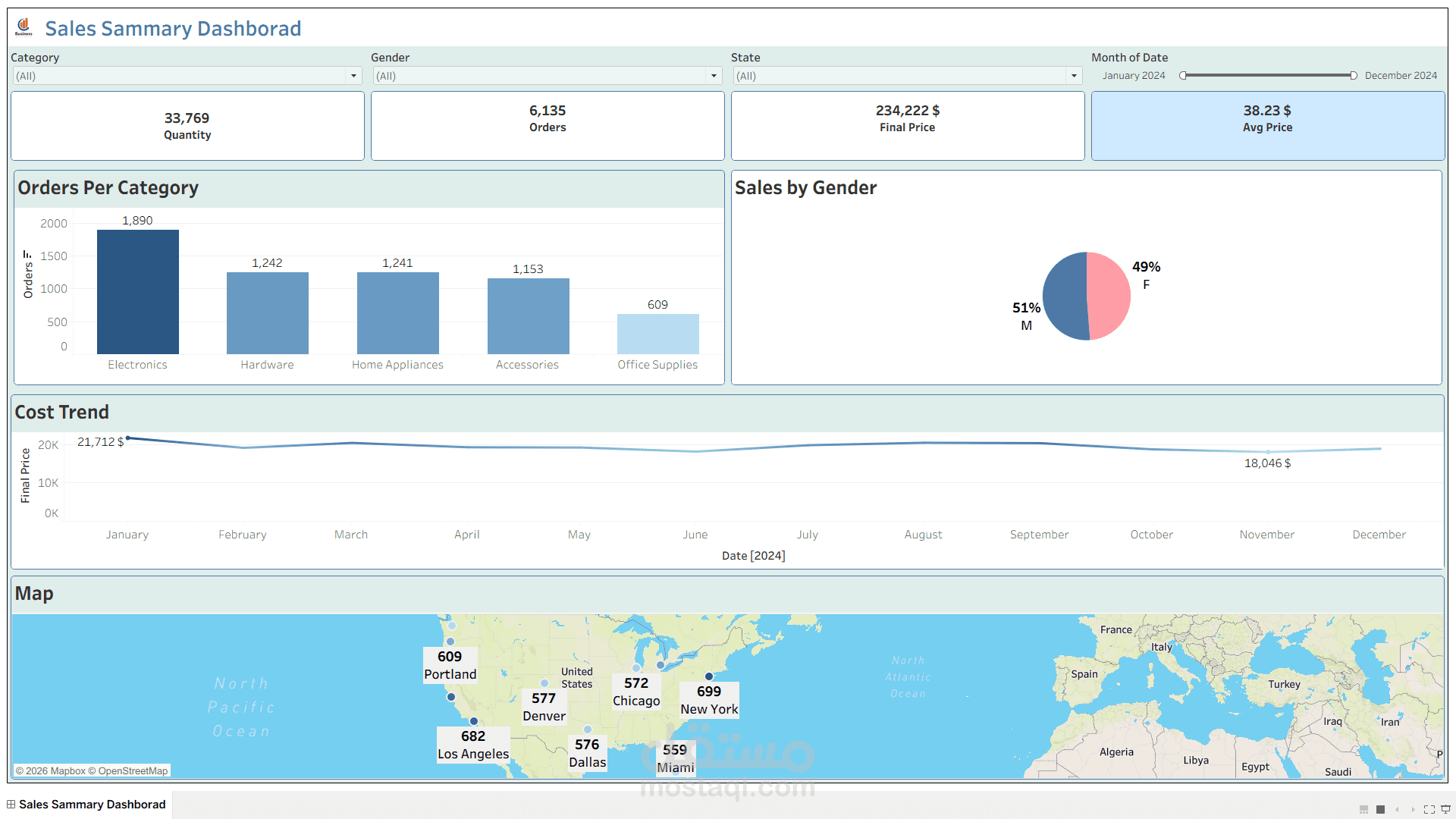Click the 21,712 $ trend label

coord(100,442)
